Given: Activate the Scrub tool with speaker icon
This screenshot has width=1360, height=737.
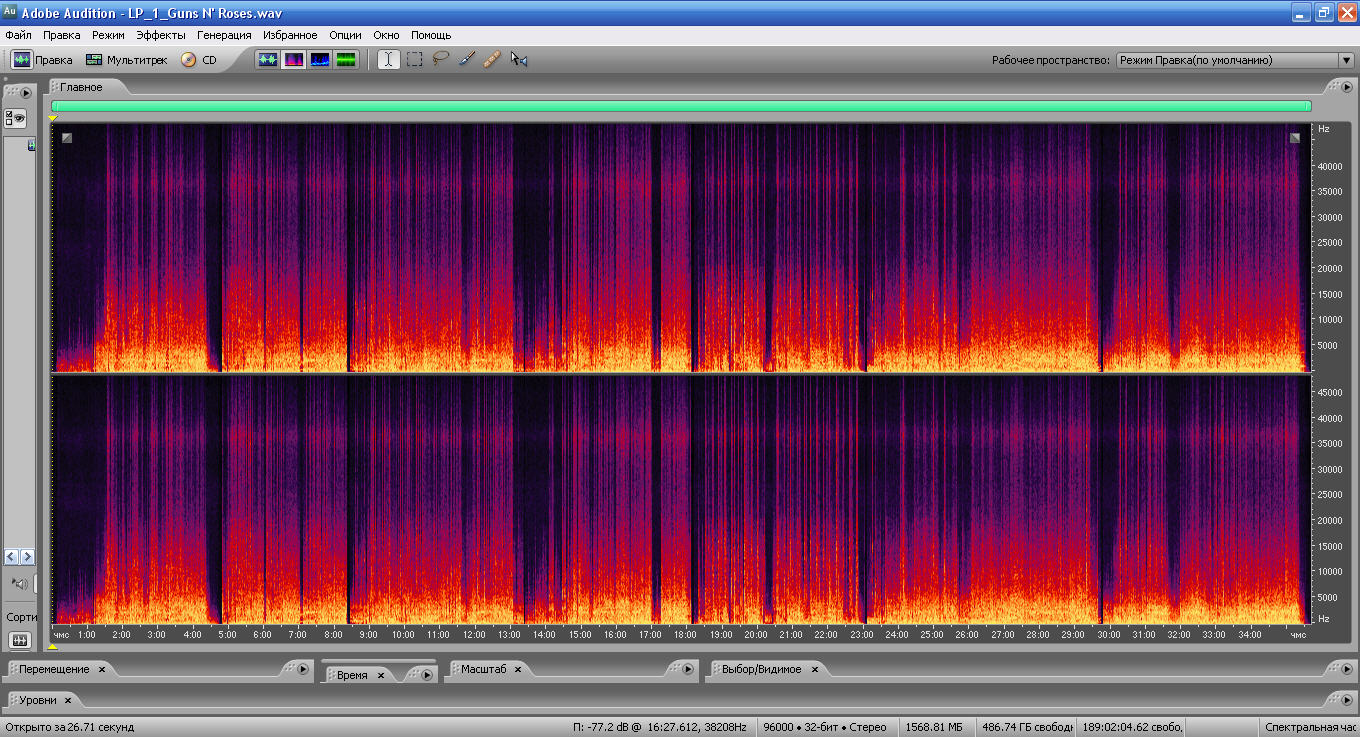Looking at the screenshot, I should tap(518, 60).
